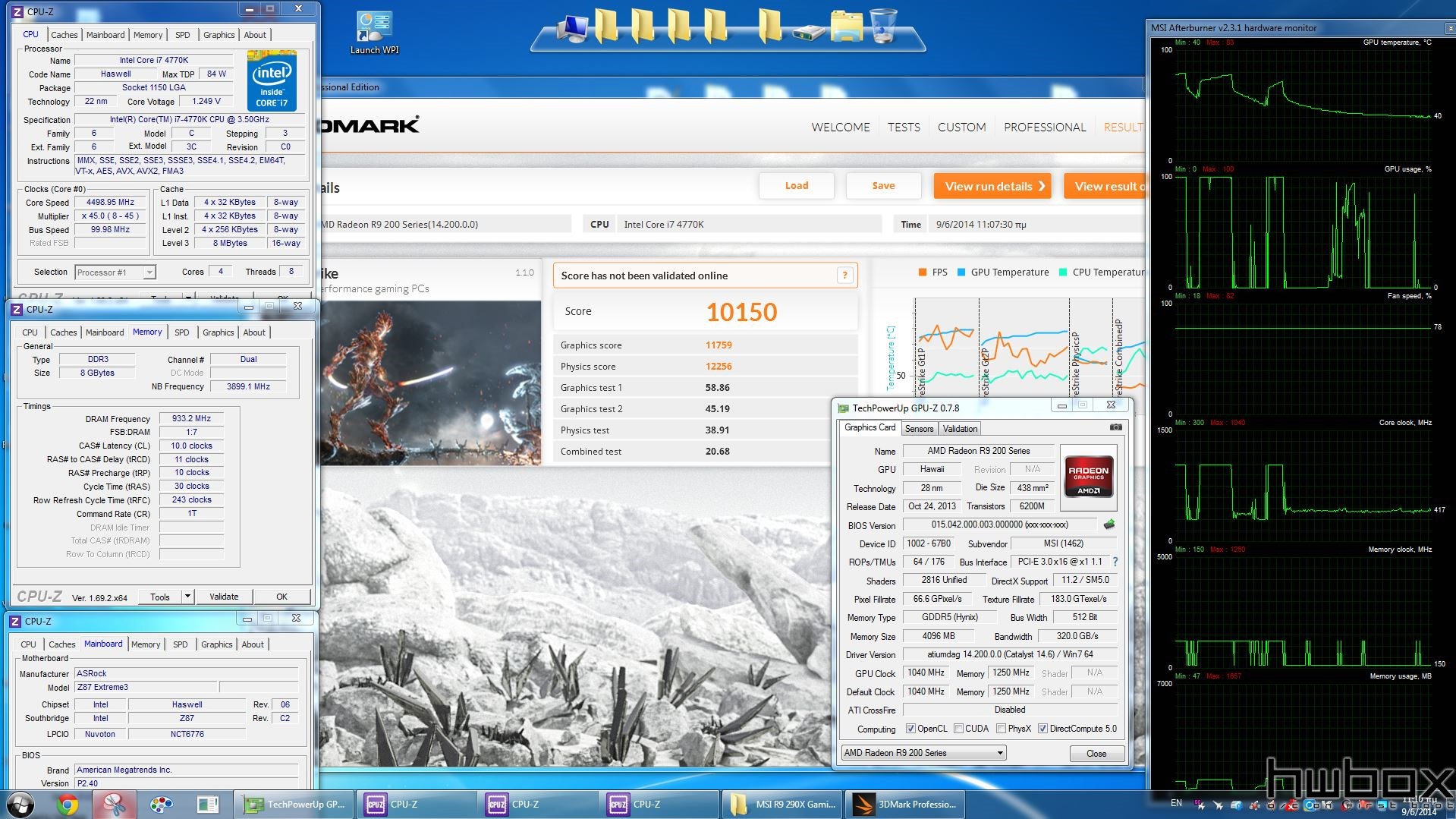Open the Launch WPI desktop shortcut

[x=374, y=32]
